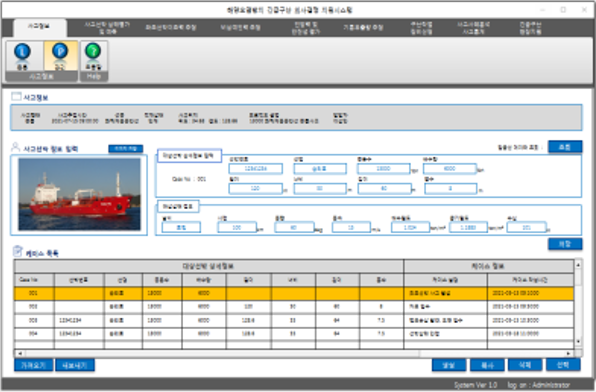The image size is (596, 392).
Task: Click the red tanker ship photo
Action: pyautogui.click(x=79, y=194)
